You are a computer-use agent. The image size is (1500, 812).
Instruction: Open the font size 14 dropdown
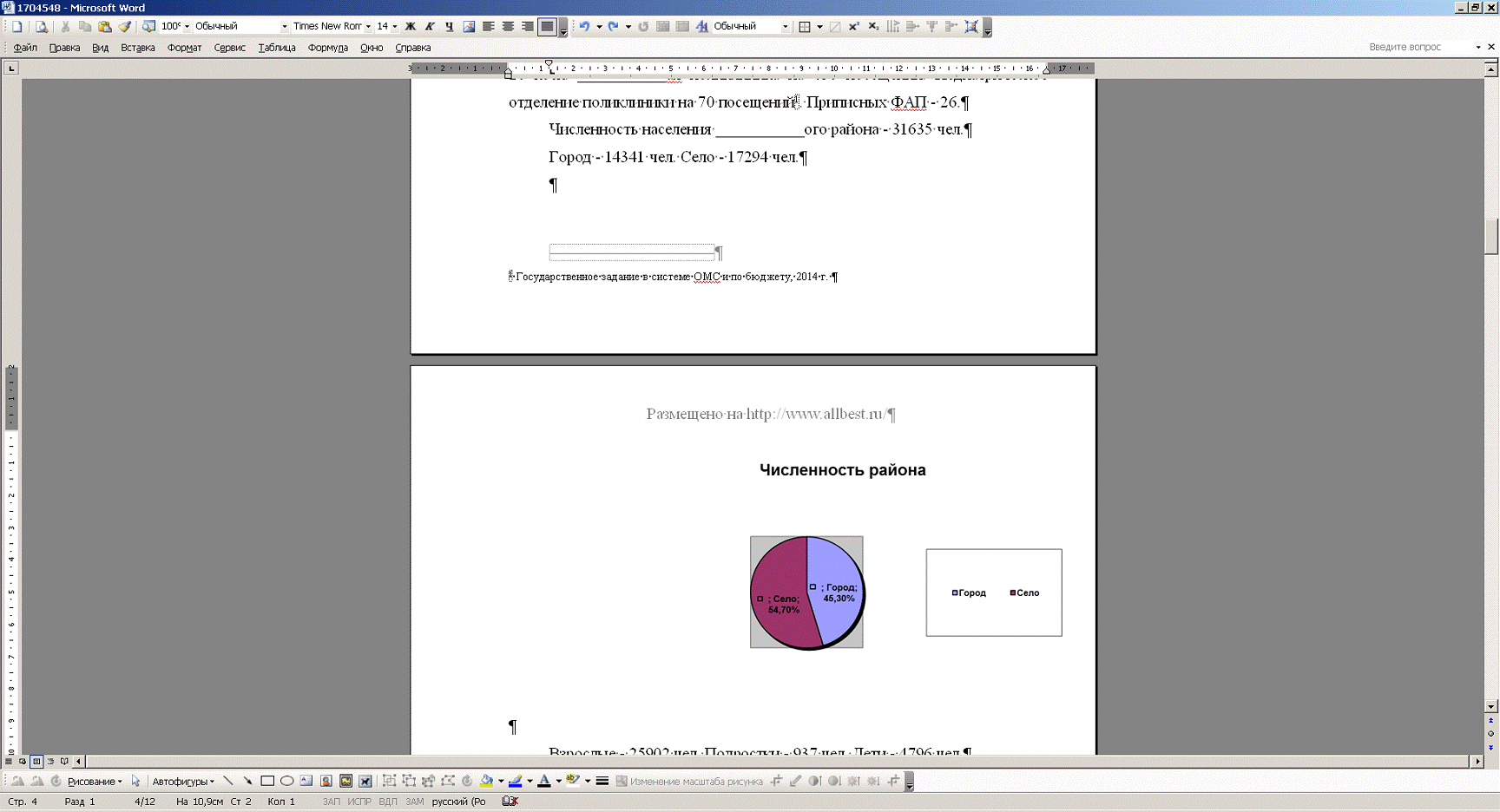[x=394, y=27]
